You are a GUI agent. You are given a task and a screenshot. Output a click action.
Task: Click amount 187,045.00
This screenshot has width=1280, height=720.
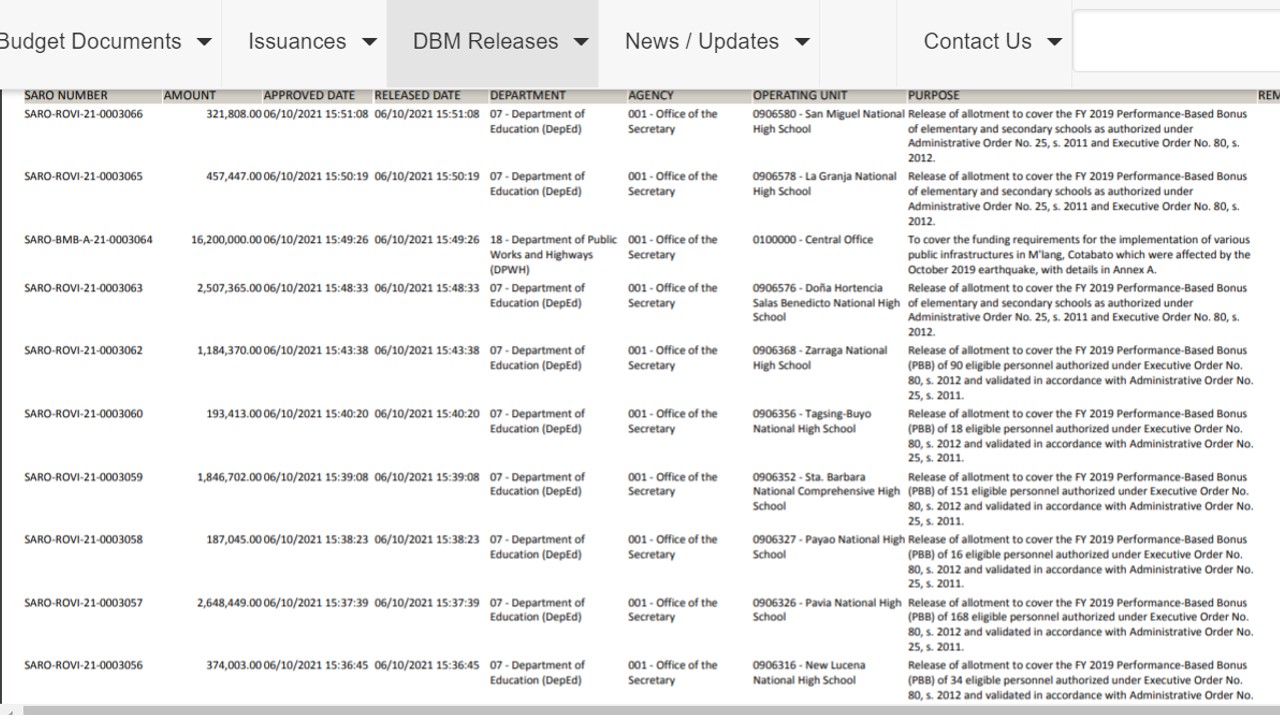pyautogui.click(x=234, y=540)
